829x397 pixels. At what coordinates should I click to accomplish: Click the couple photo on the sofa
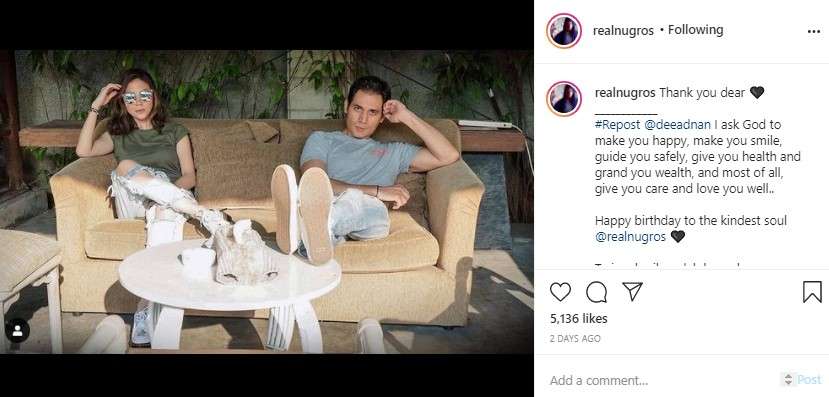click(266, 201)
